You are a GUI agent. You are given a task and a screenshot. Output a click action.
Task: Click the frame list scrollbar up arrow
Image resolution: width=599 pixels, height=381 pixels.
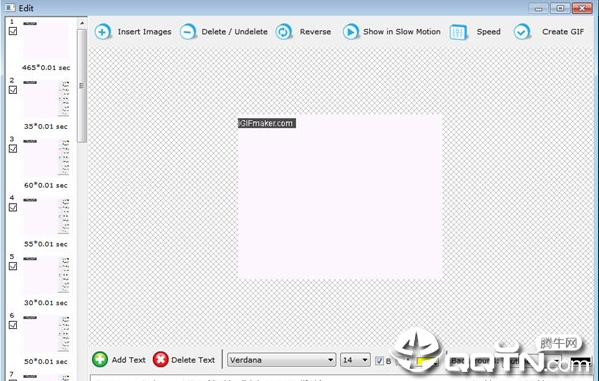click(82, 23)
